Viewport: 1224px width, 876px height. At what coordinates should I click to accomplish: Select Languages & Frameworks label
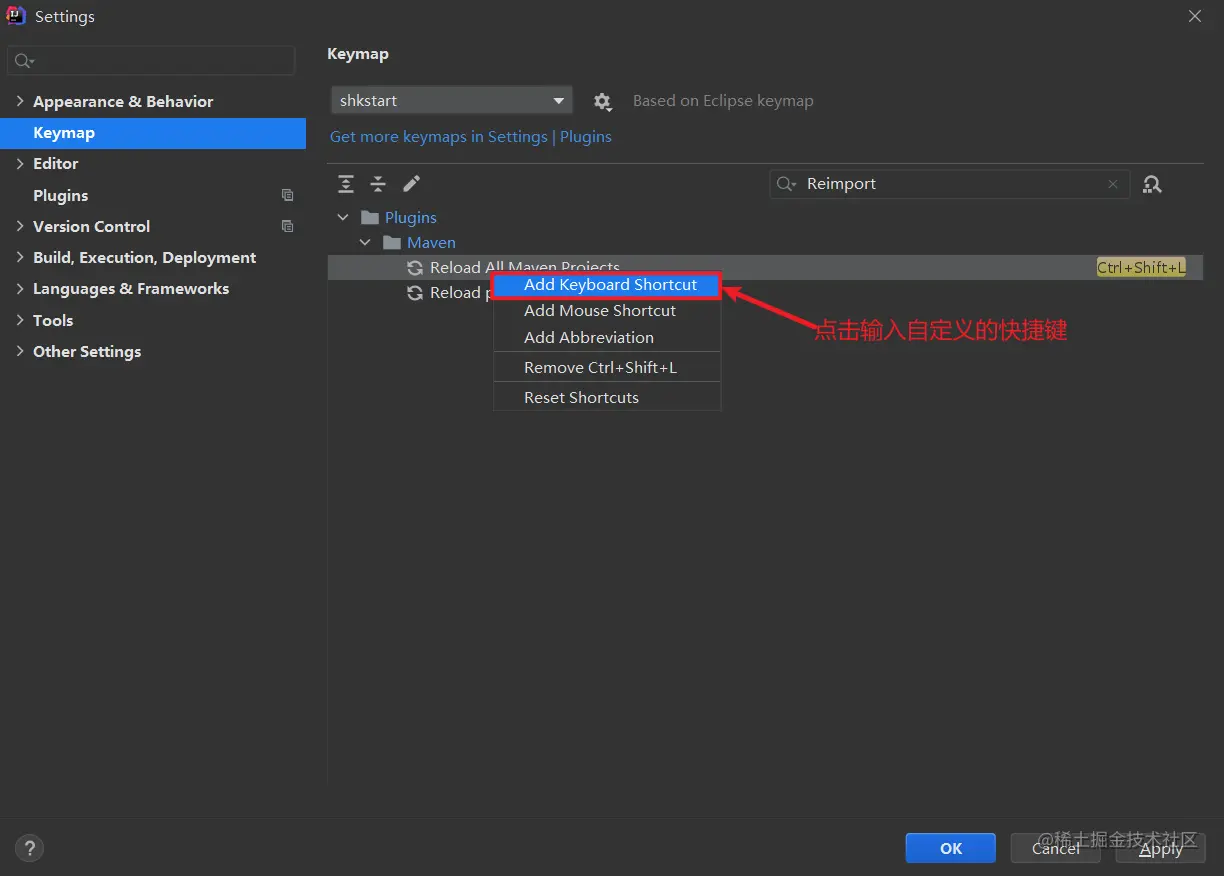point(131,288)
